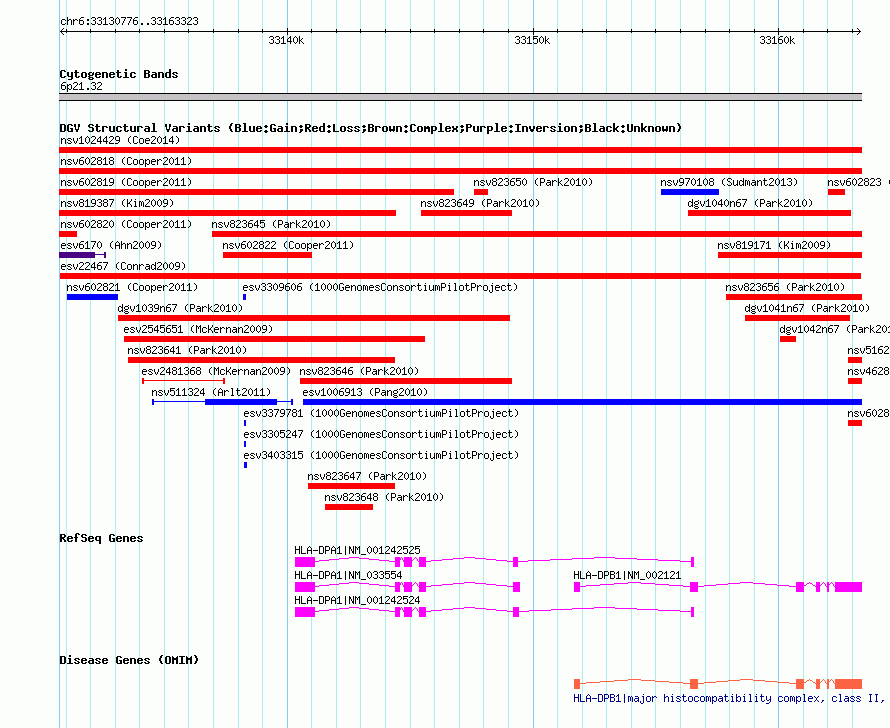890x728 pixels.
Task: Select the esv3403315 variant label
Action: [x=381, y=455]
